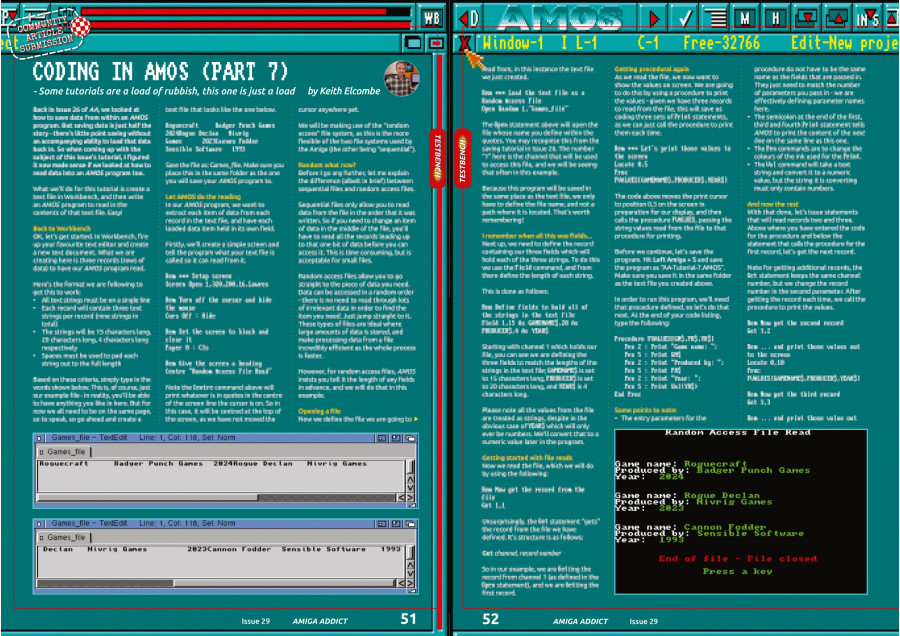900x636 pixels.
Task: Click the M button in AMOS toolbar
Action: [746, 18]
